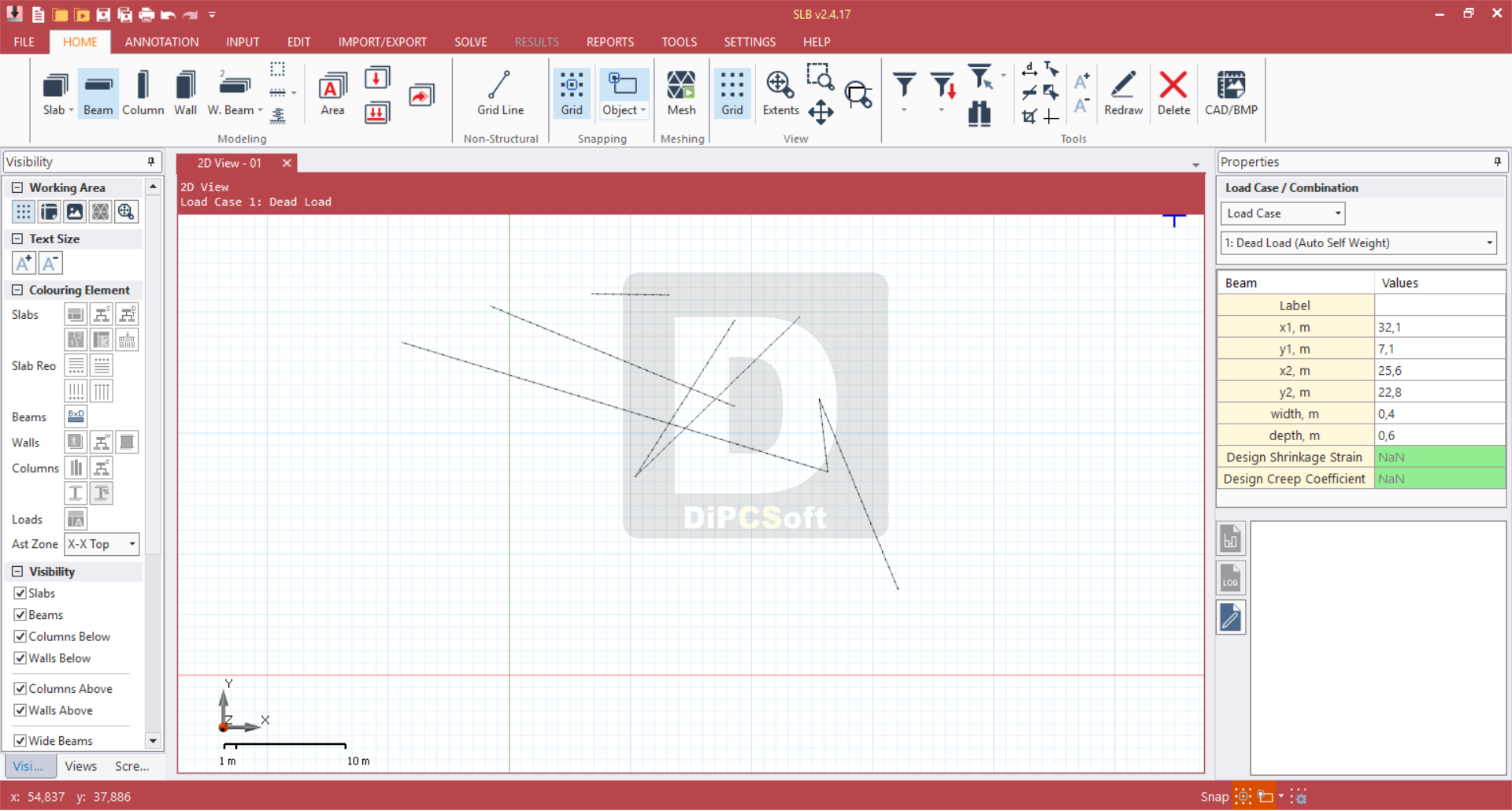Switch to the SOLVE ribbon tab

(x=471, y=42)
